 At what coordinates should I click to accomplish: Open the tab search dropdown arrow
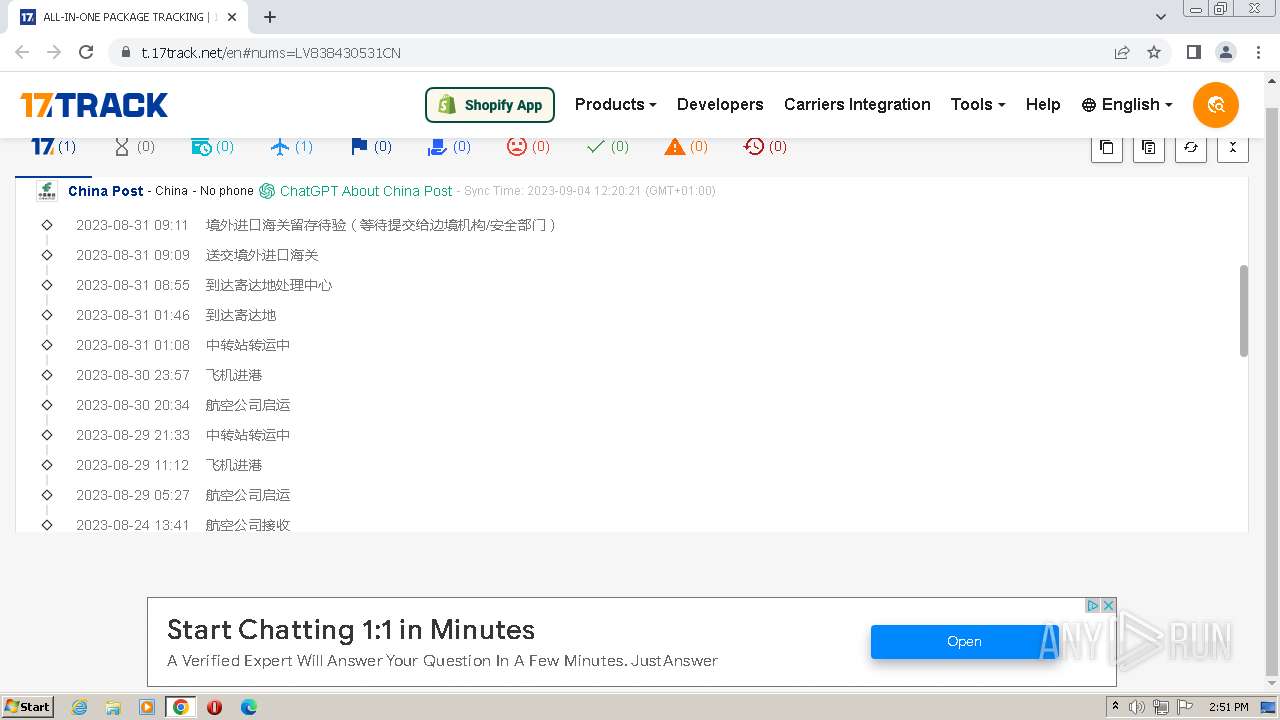pos(1161,17)
